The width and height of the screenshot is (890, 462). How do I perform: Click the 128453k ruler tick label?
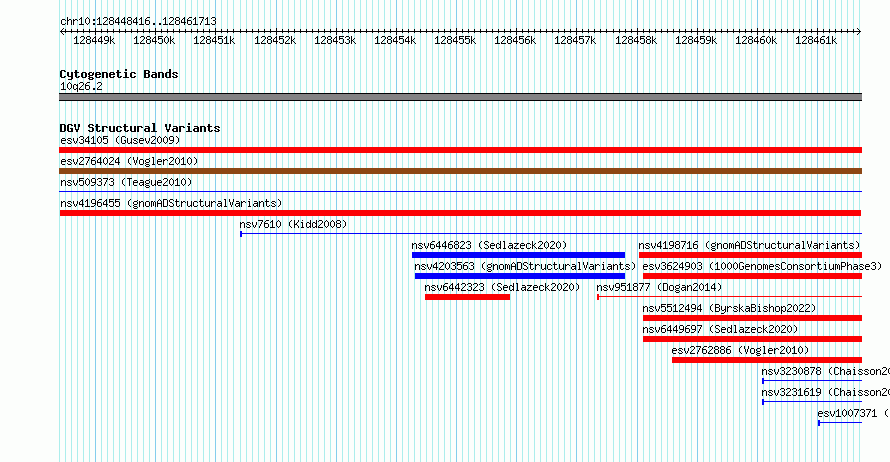335,40
